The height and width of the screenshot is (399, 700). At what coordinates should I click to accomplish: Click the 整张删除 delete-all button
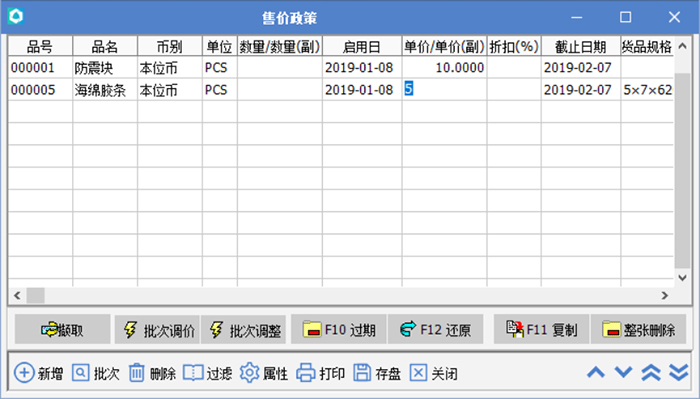[x=638, y=329]
